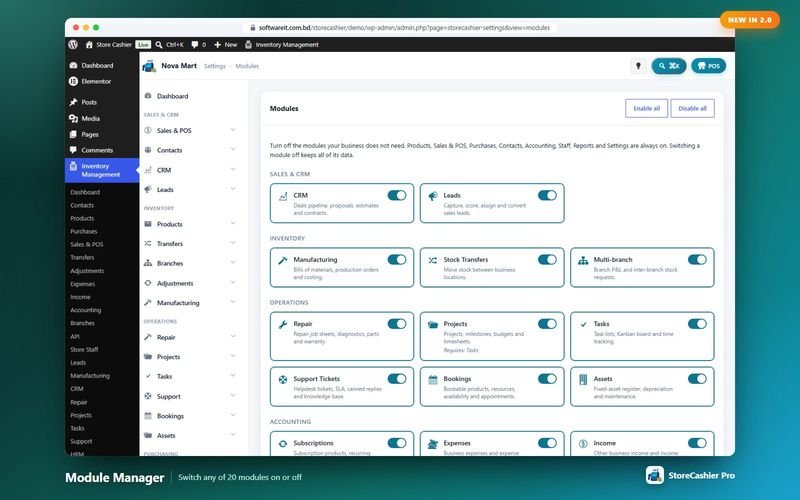The image size is (800, 500).
Task: Click the Income dollar icon in card
Action: [583, 443]
